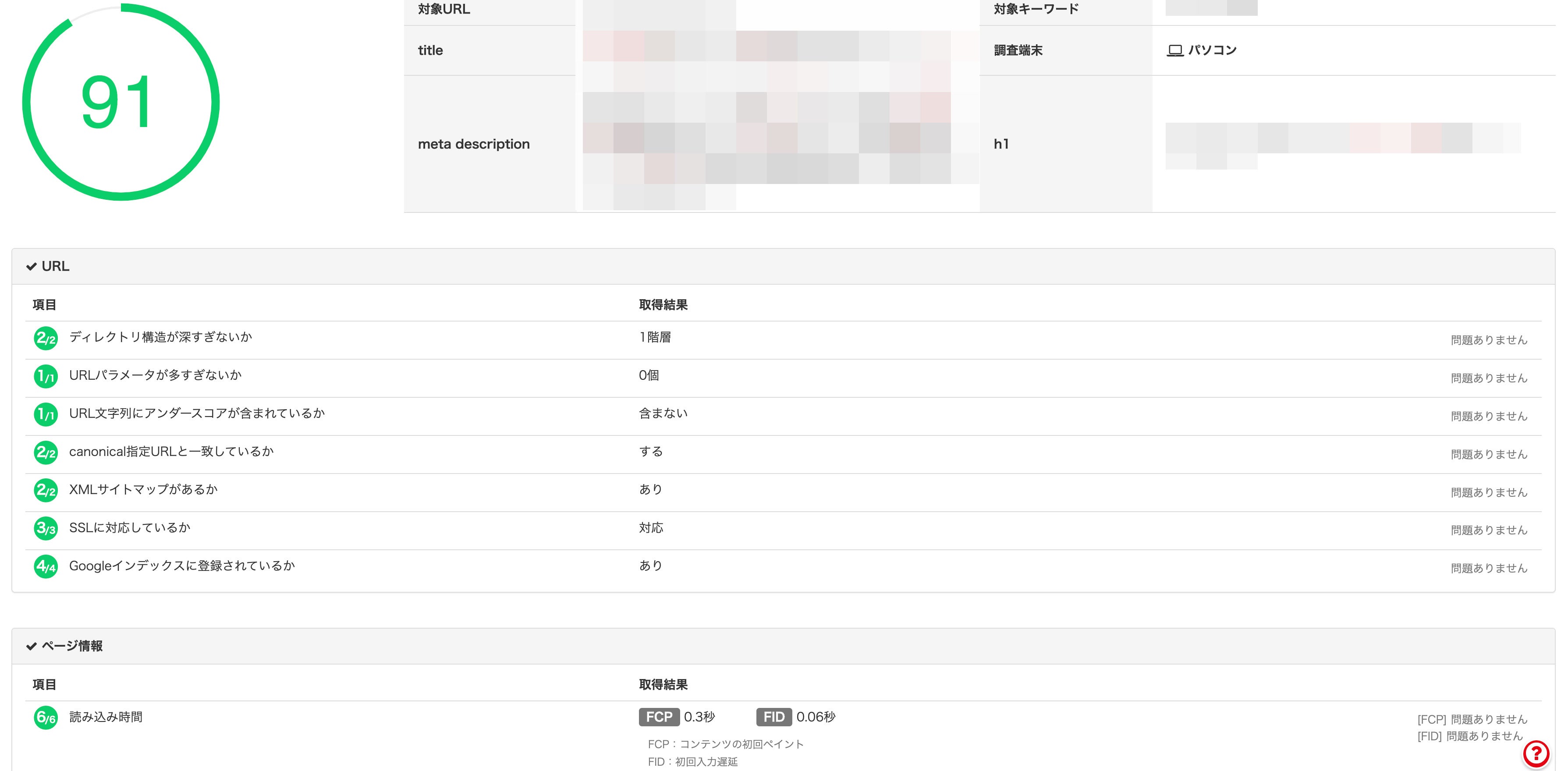Click the circular 91 overall score gauge
This screenshot has height=771, width=1568.
pos(121,102)
